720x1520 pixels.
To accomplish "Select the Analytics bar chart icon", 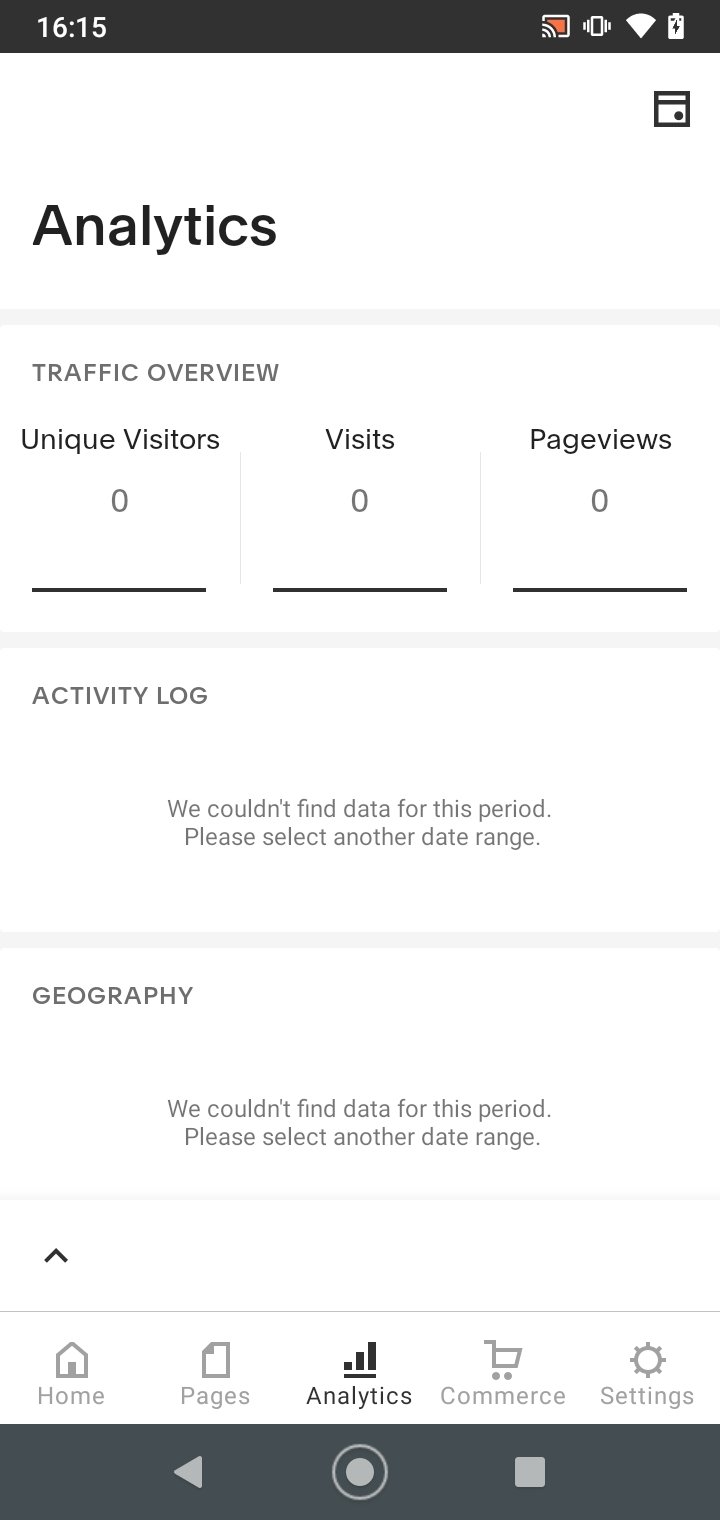I will tap(359, 1359).
